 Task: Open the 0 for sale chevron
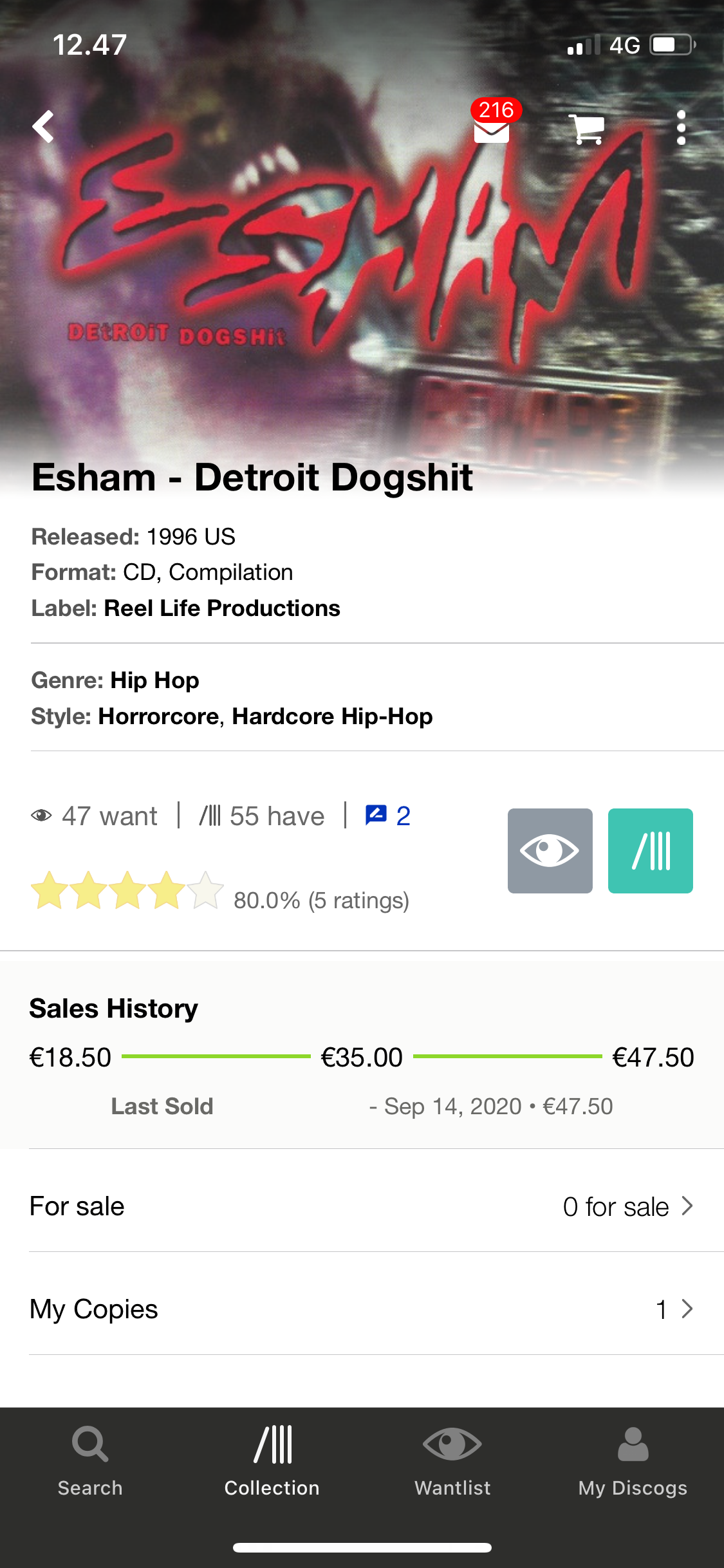(x=687, y=1206)
